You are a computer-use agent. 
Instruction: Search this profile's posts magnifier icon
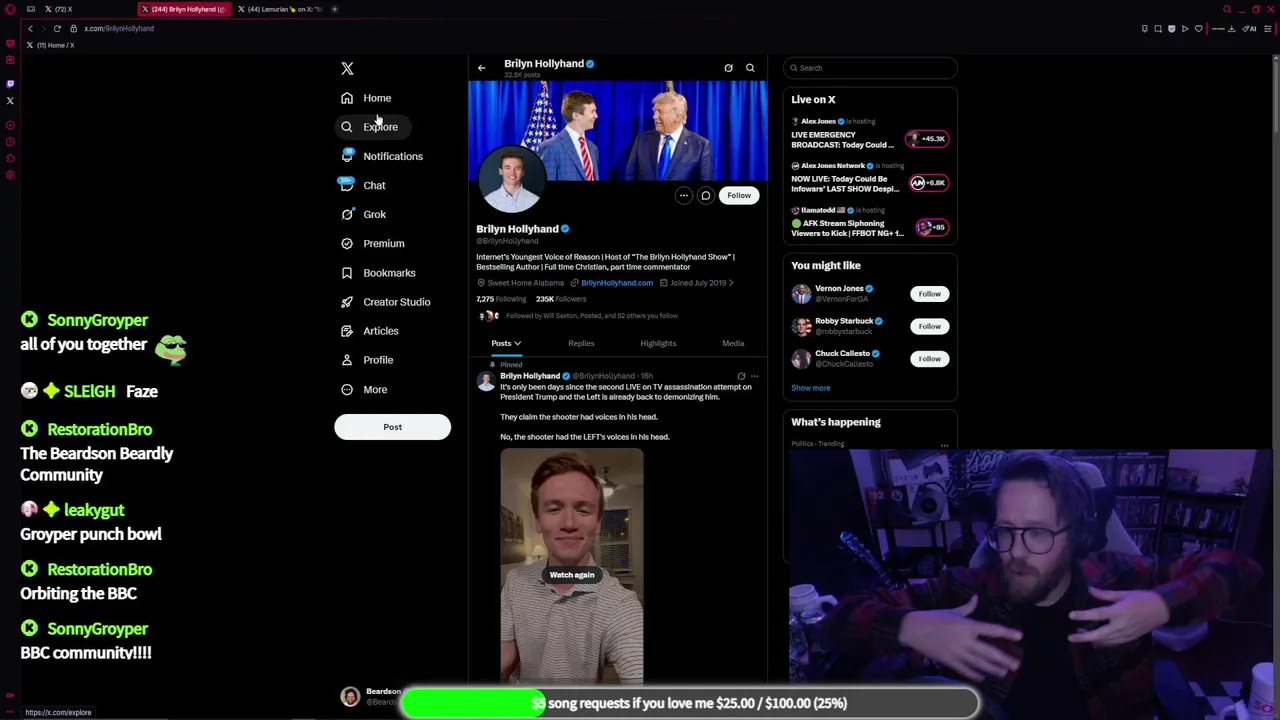(750, 68)
